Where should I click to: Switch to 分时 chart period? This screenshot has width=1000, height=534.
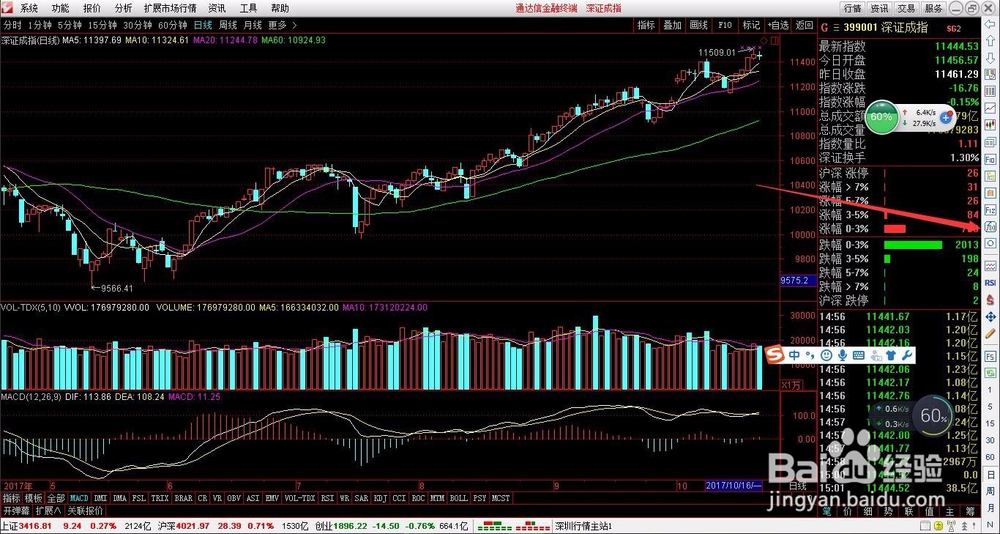point(13,26)
